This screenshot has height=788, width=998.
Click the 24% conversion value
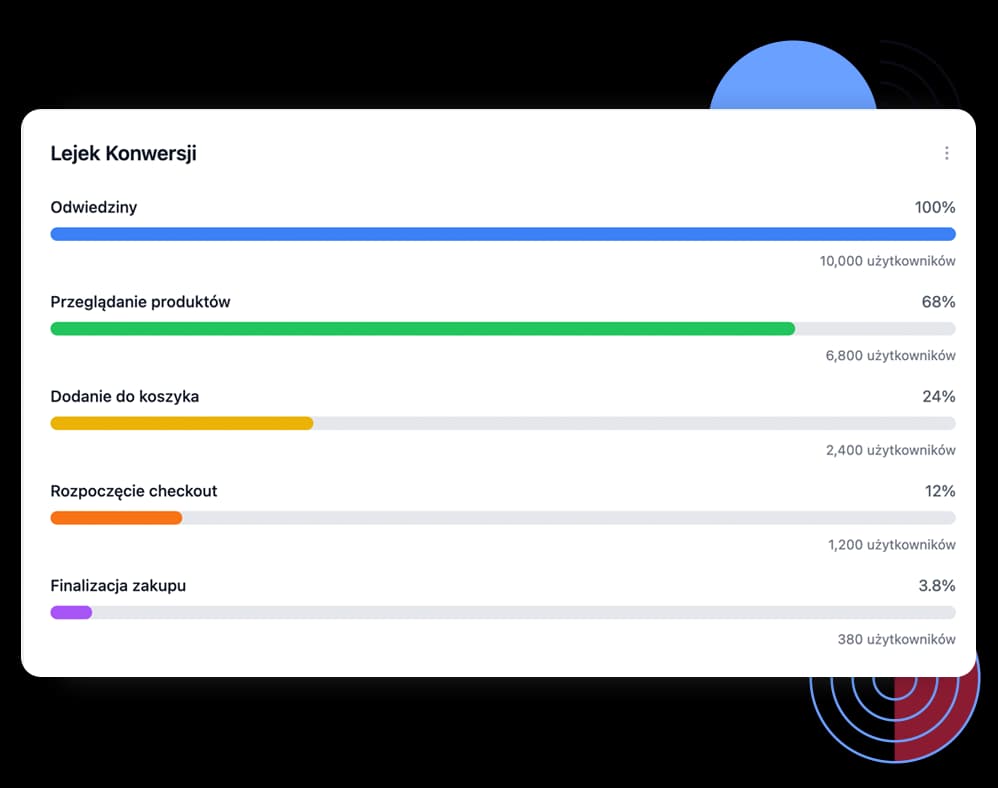coord(939,397)
